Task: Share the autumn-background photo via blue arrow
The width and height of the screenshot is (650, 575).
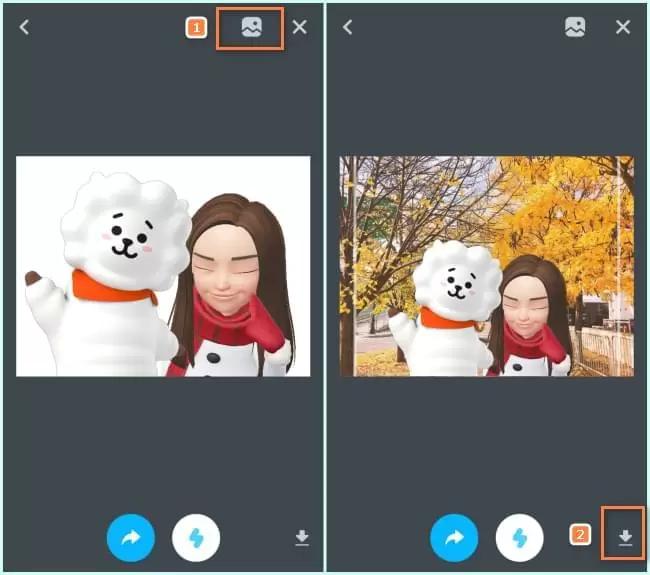Action: 455,538
